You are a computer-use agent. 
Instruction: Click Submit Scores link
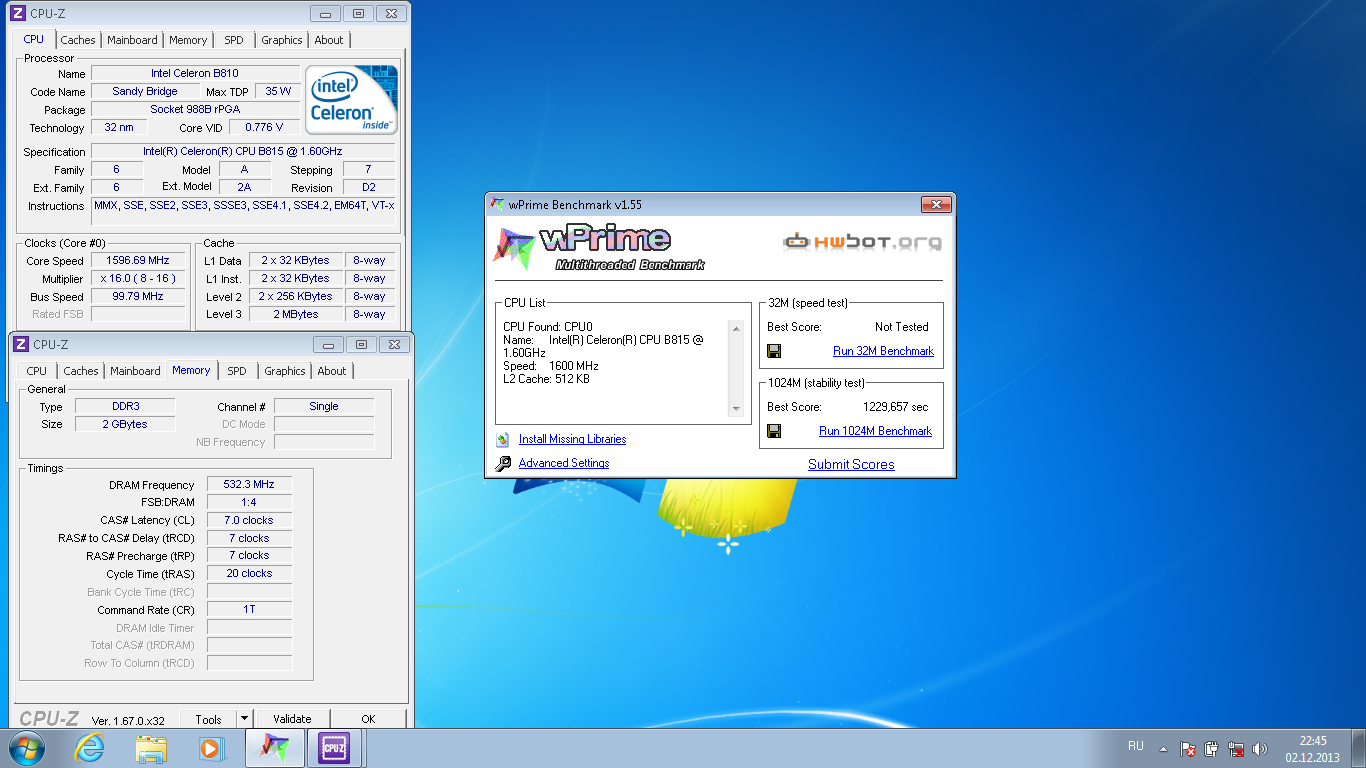851,464
